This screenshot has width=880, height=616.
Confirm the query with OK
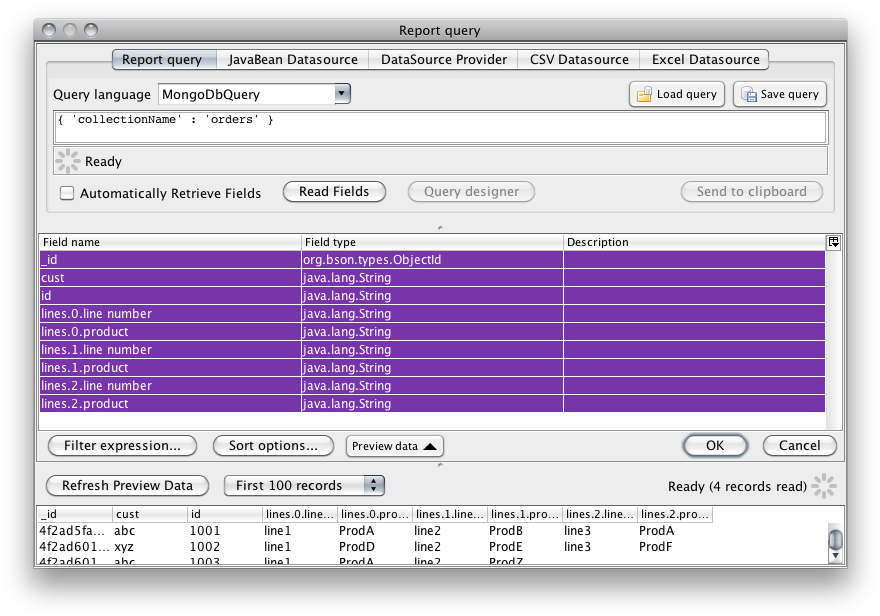(x=715, y=446)
